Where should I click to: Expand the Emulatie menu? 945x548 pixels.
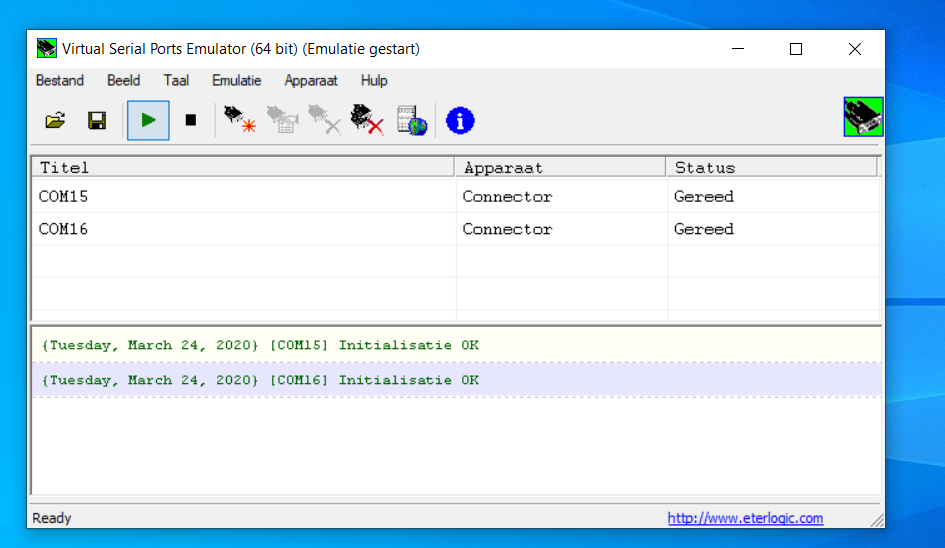(x=236, y=80)
